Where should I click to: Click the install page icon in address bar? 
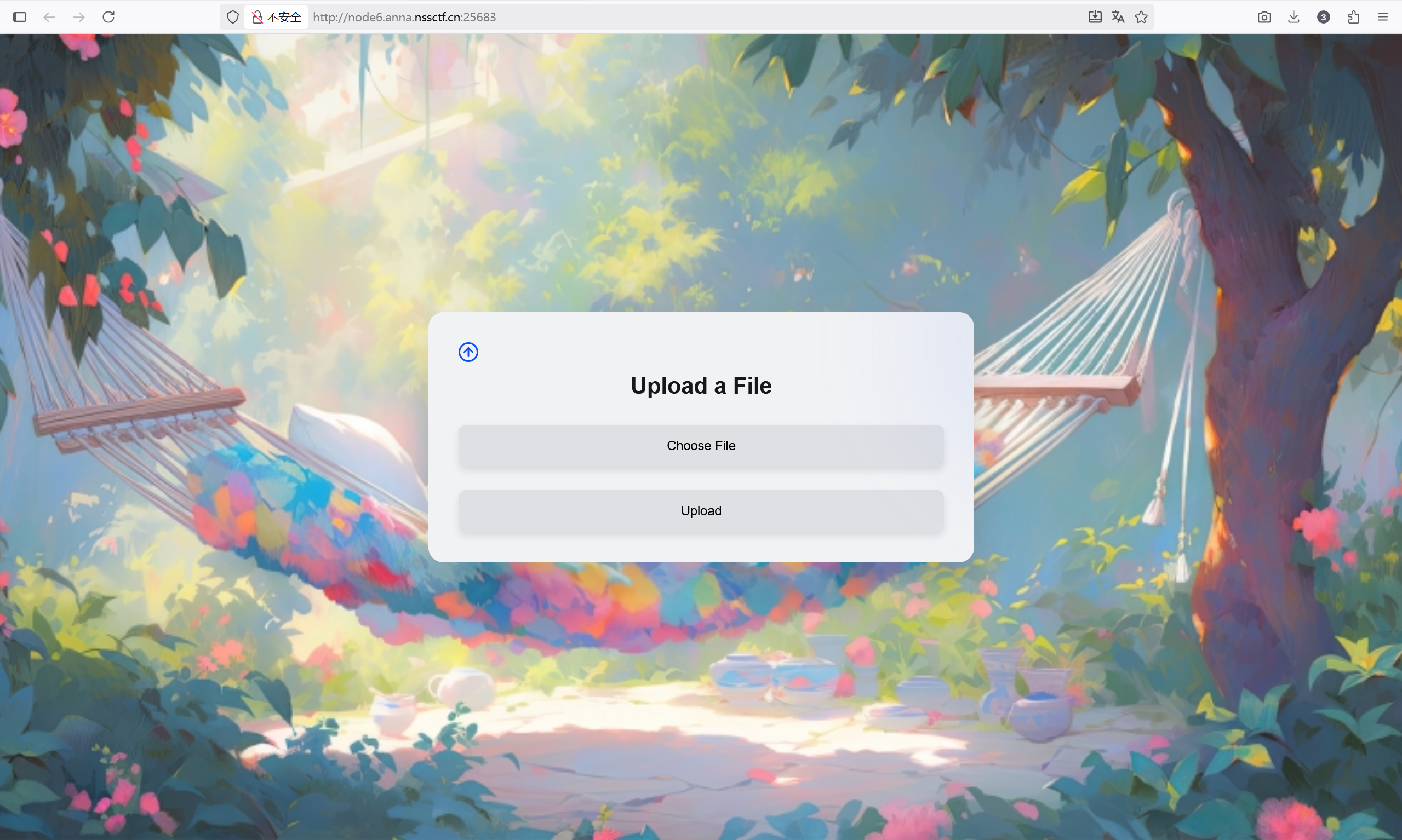coord(1095,17)
